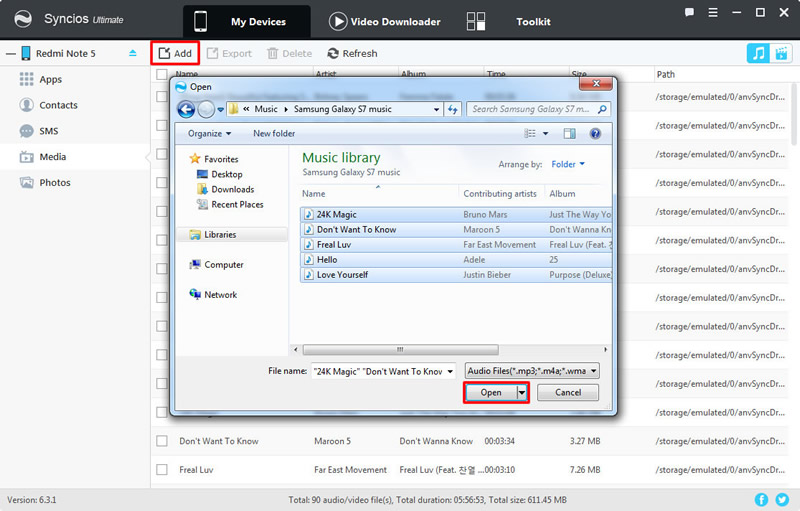Expand the File name history dropdown
800x511 pixels.
coord(450,372)
